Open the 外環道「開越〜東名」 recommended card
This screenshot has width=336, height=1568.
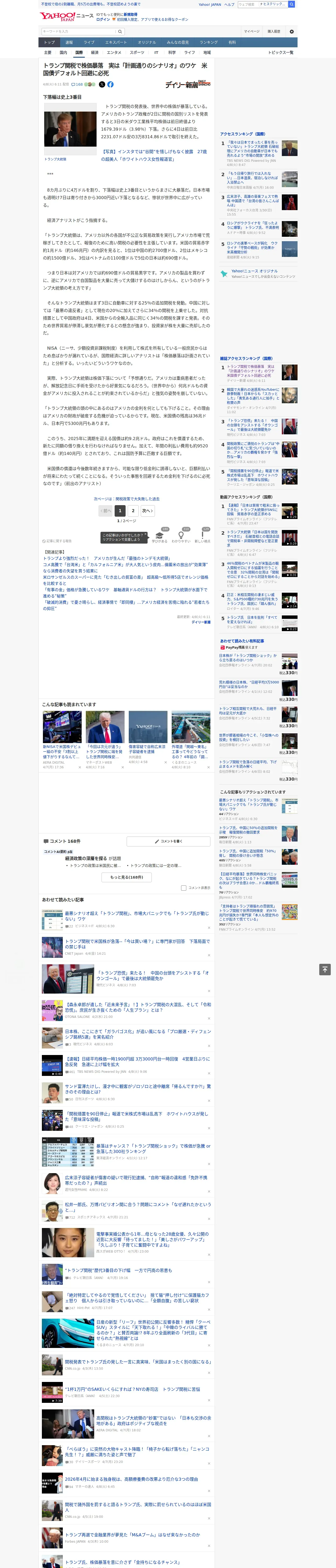(191, 740)
